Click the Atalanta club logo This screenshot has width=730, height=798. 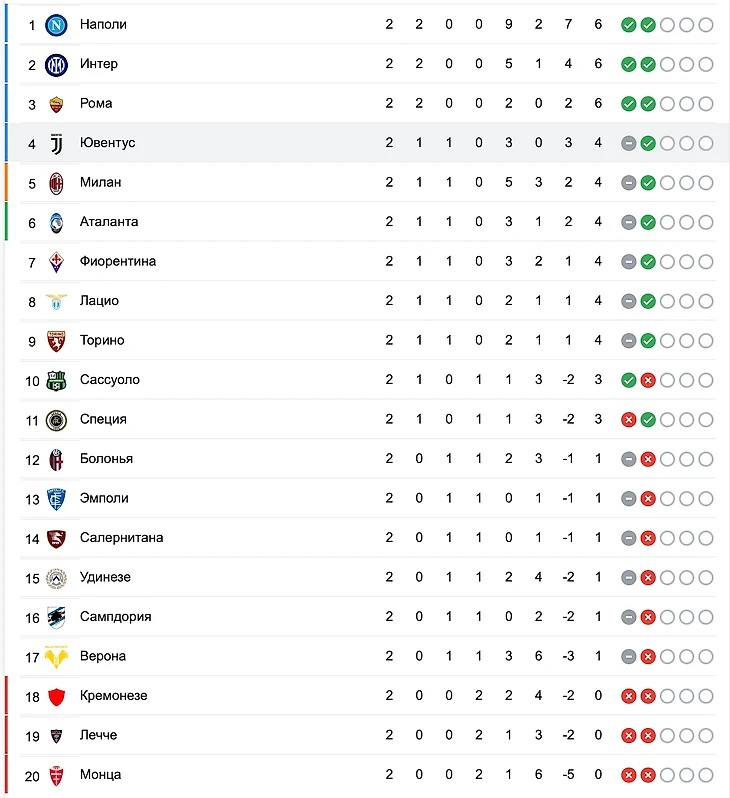56,222
